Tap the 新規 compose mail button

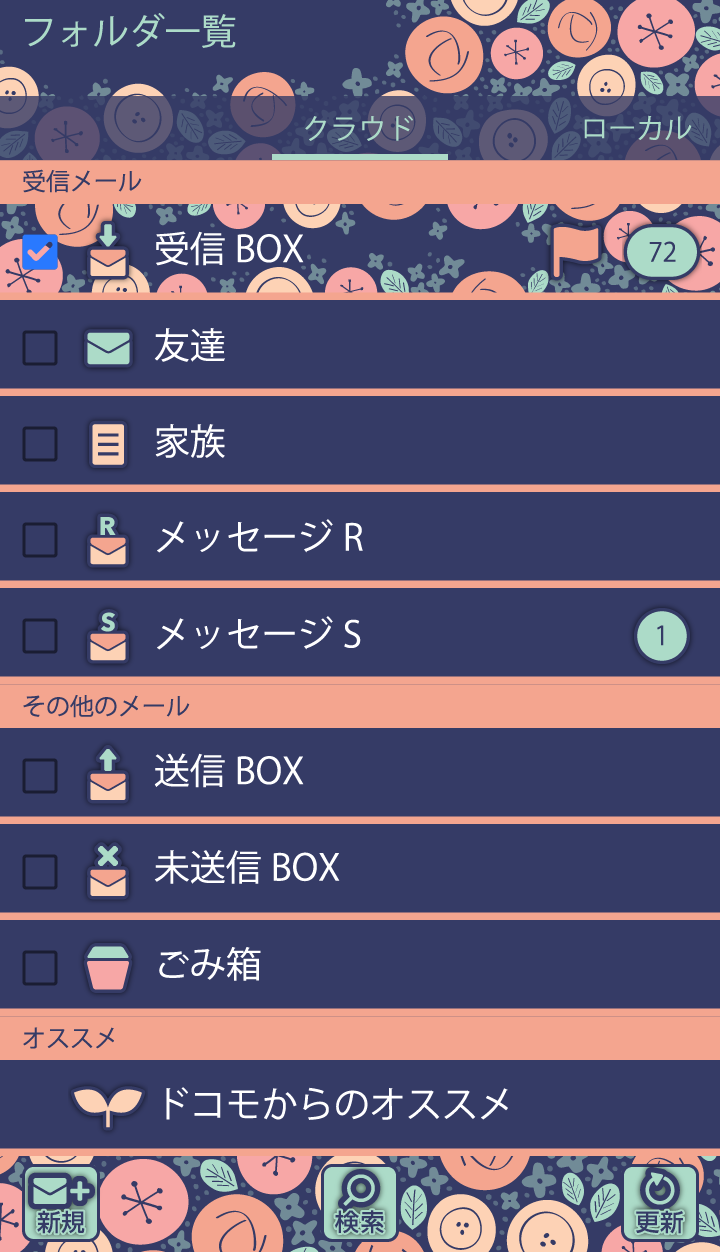[61, 1203]
